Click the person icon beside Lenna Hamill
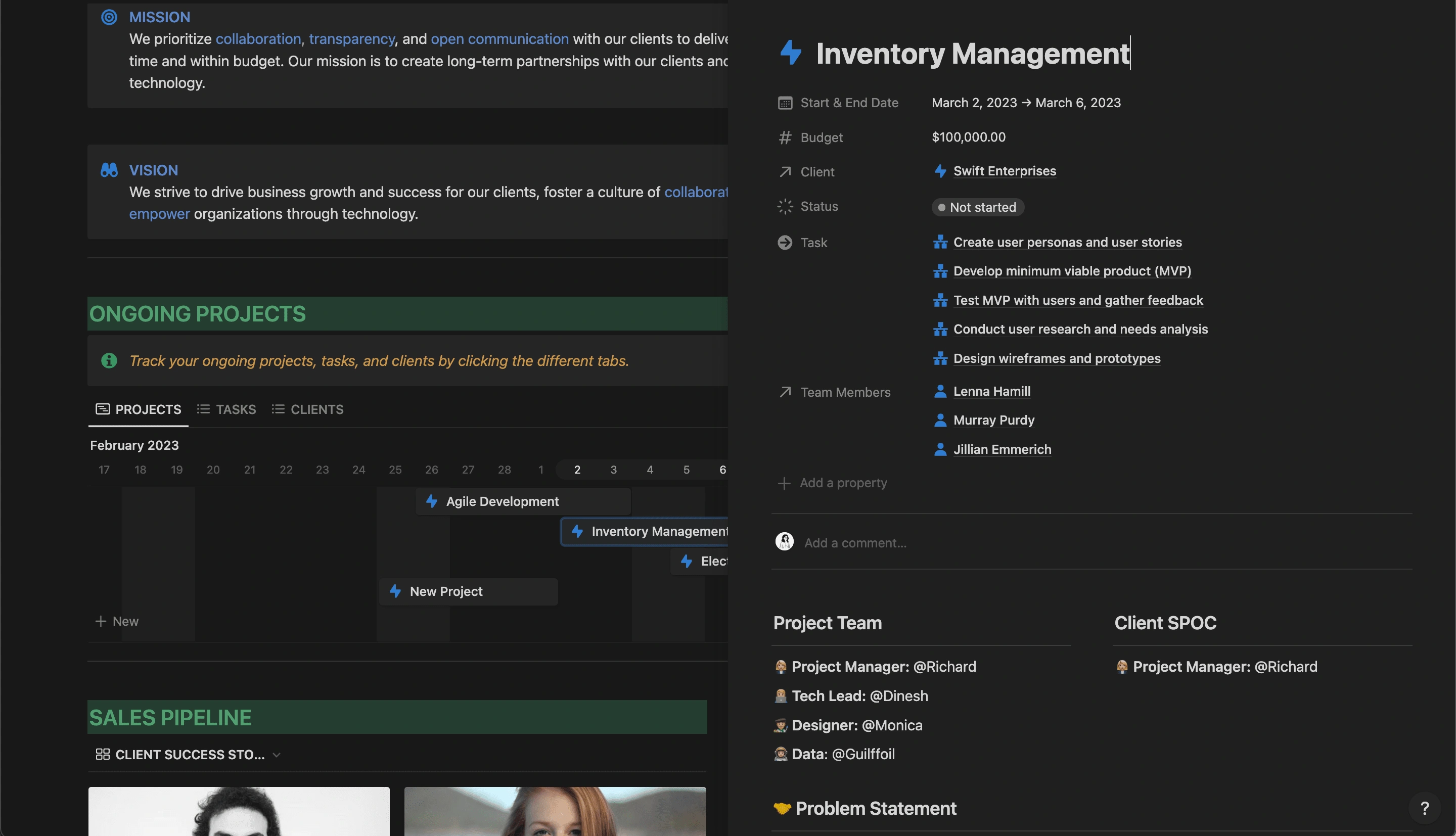Screen dimensions: 1456x836 [940, 392]
